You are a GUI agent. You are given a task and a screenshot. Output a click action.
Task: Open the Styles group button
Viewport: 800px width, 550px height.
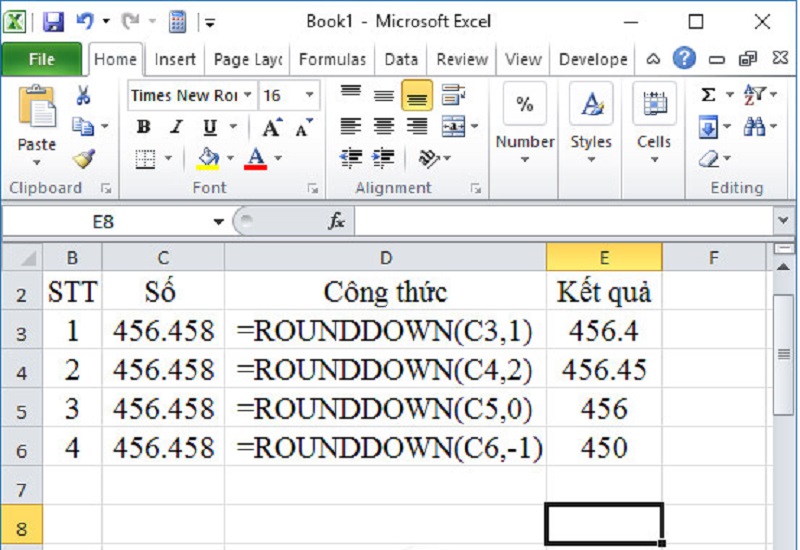[591, 123]
